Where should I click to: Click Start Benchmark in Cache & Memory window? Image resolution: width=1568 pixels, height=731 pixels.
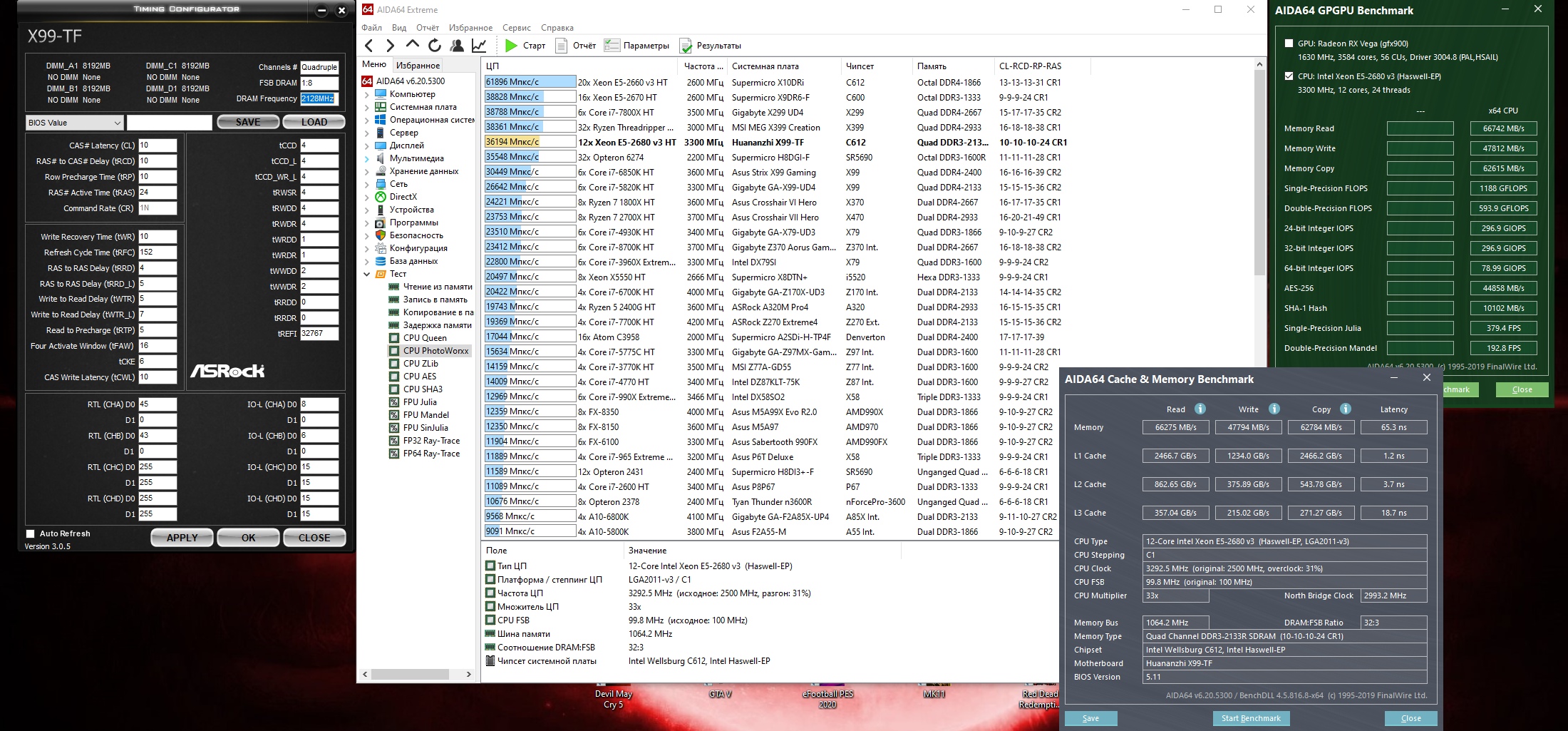click(x=1251, y=718)
